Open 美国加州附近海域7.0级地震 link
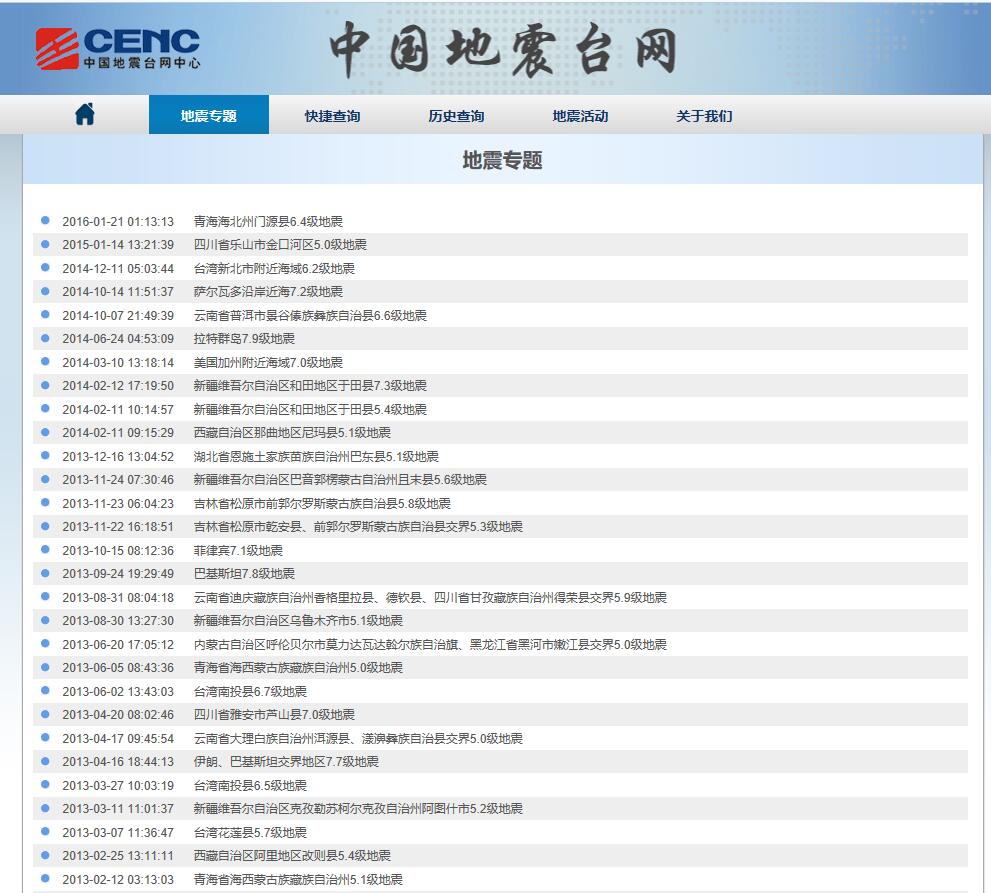 click(268, 363)
